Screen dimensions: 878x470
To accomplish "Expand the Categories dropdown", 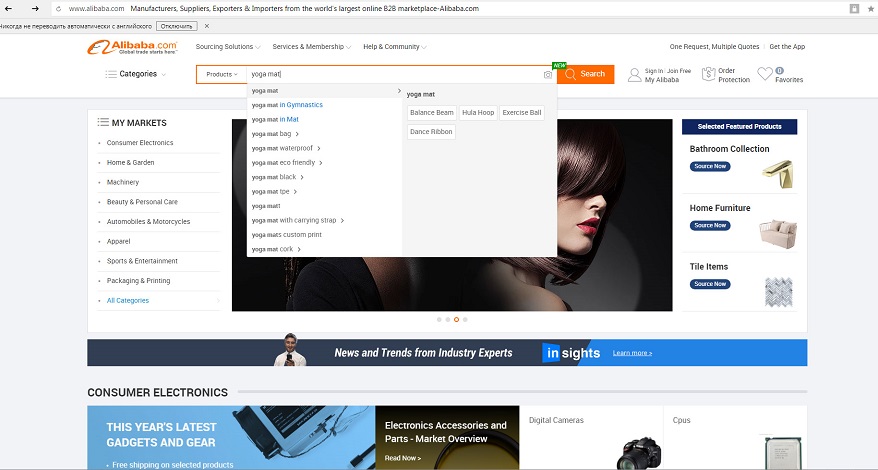I will [135, 74].
